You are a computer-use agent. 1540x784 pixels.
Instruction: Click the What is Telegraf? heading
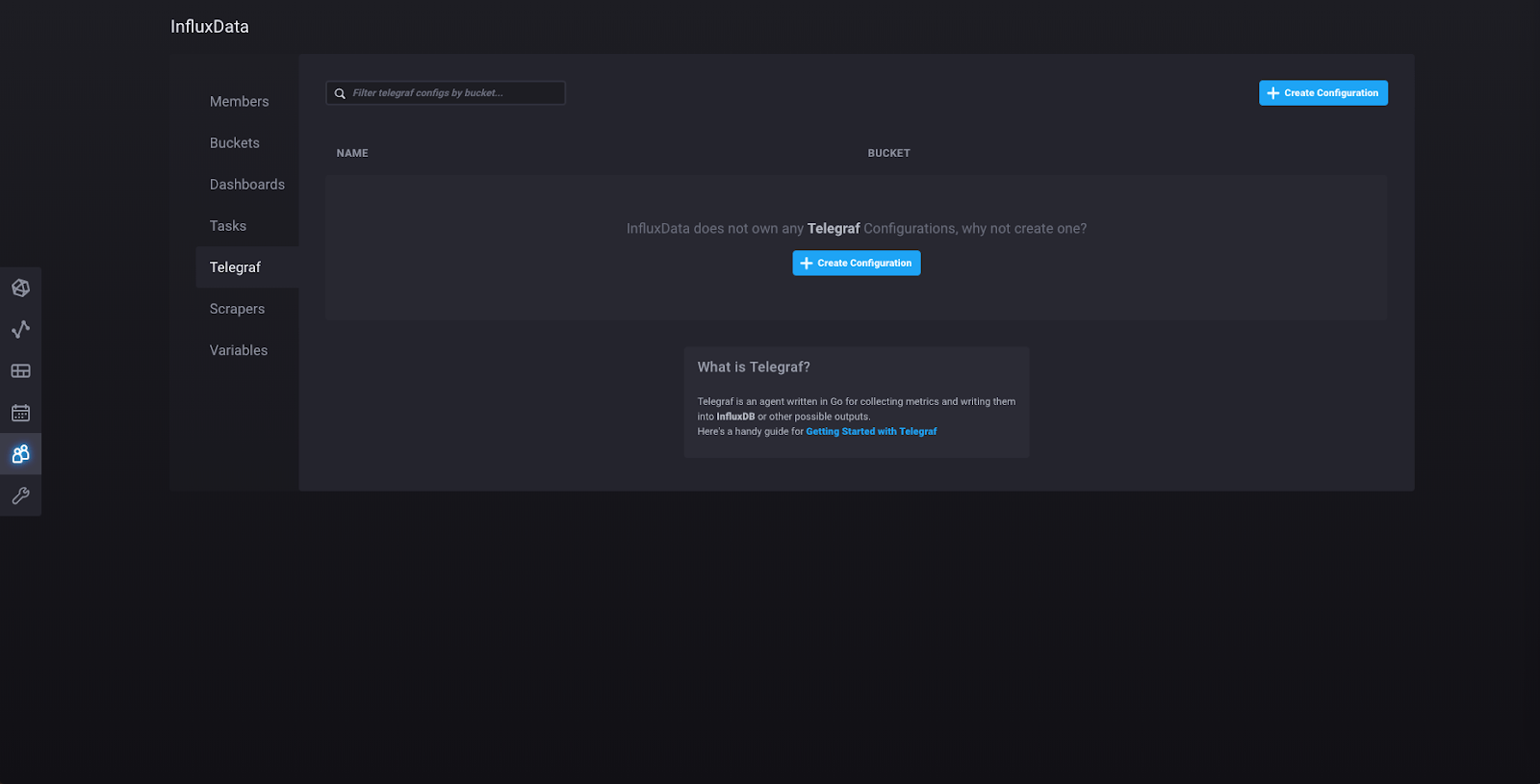[754, 367]
